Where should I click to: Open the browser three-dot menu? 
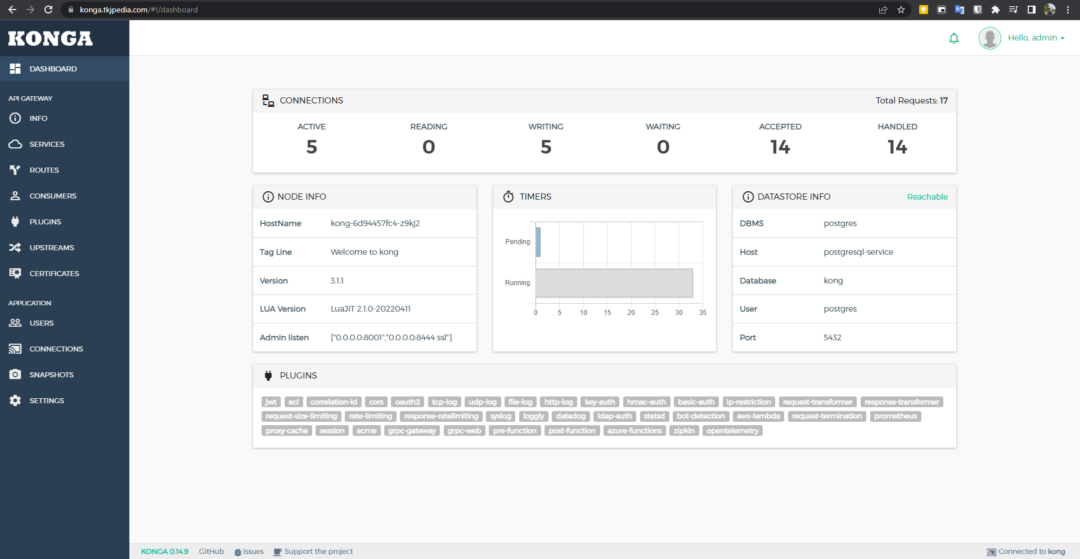pyautogui.click(x=1067, y=9)
